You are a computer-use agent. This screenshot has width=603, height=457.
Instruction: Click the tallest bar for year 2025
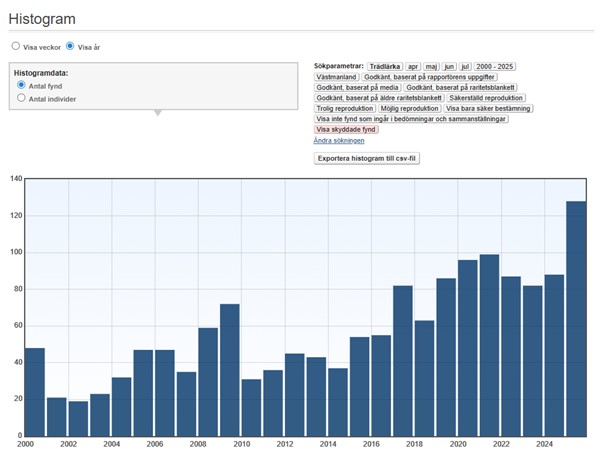pos(576,319)
